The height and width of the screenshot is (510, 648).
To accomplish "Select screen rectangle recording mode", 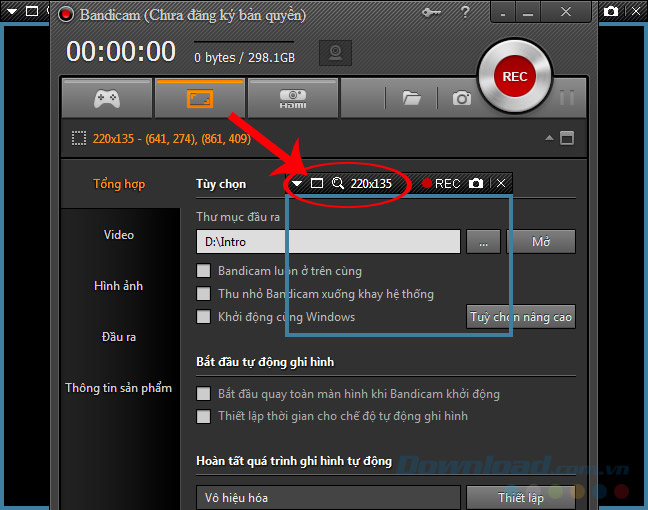I will pyautogui.click(x=199, y=98).
